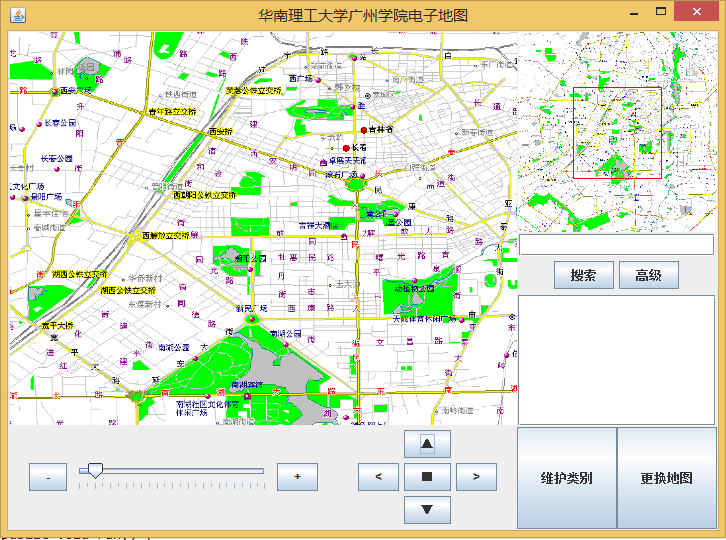Click the Java icon in title bar
The image size is (726, 540).
18,15
